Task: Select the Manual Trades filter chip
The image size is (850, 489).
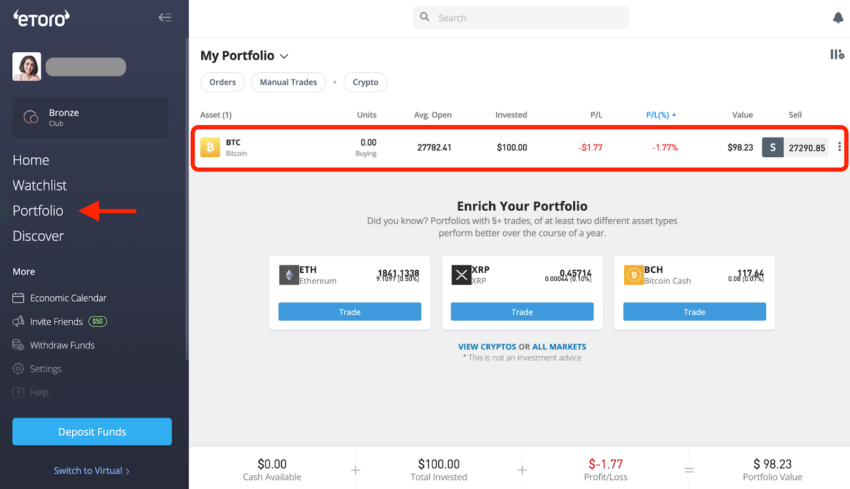Action: (x=288, y=82)
